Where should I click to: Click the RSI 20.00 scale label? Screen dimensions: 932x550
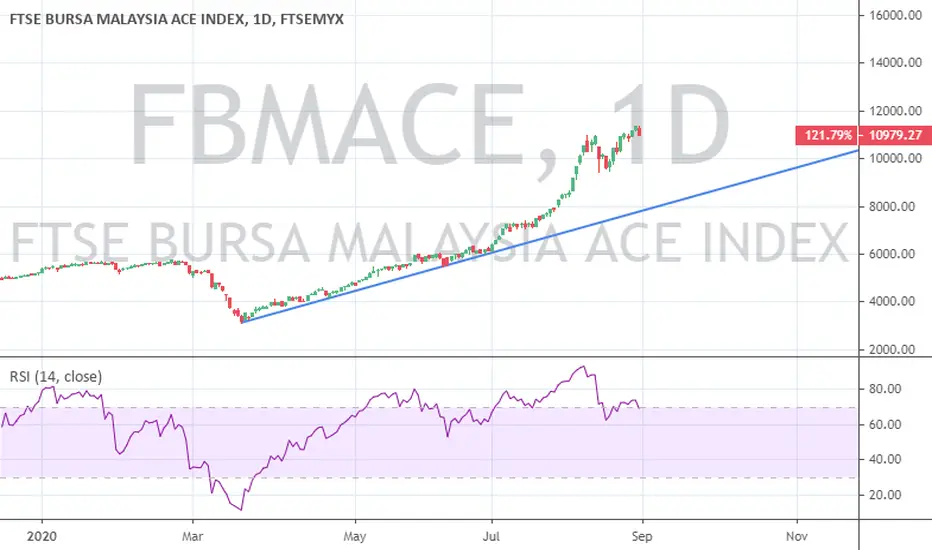tap(885, 495)
